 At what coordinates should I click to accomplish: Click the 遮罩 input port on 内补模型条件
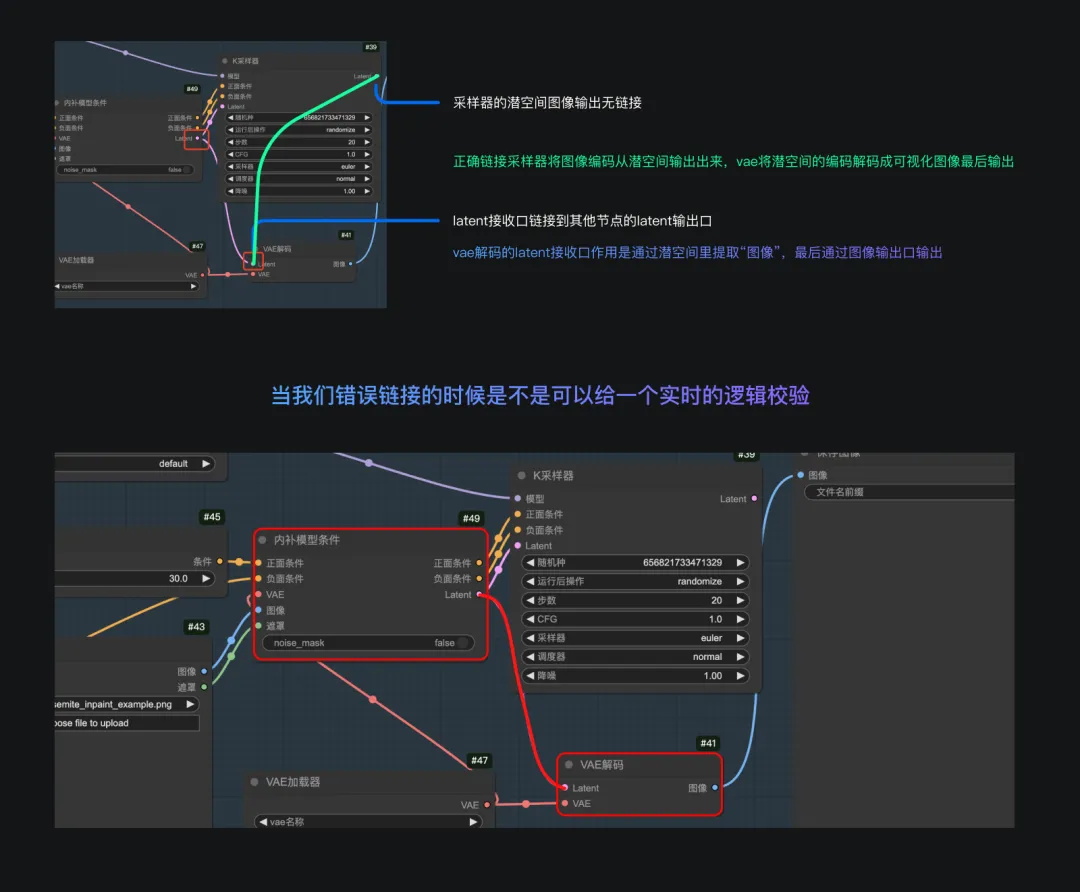pos(258,625)
